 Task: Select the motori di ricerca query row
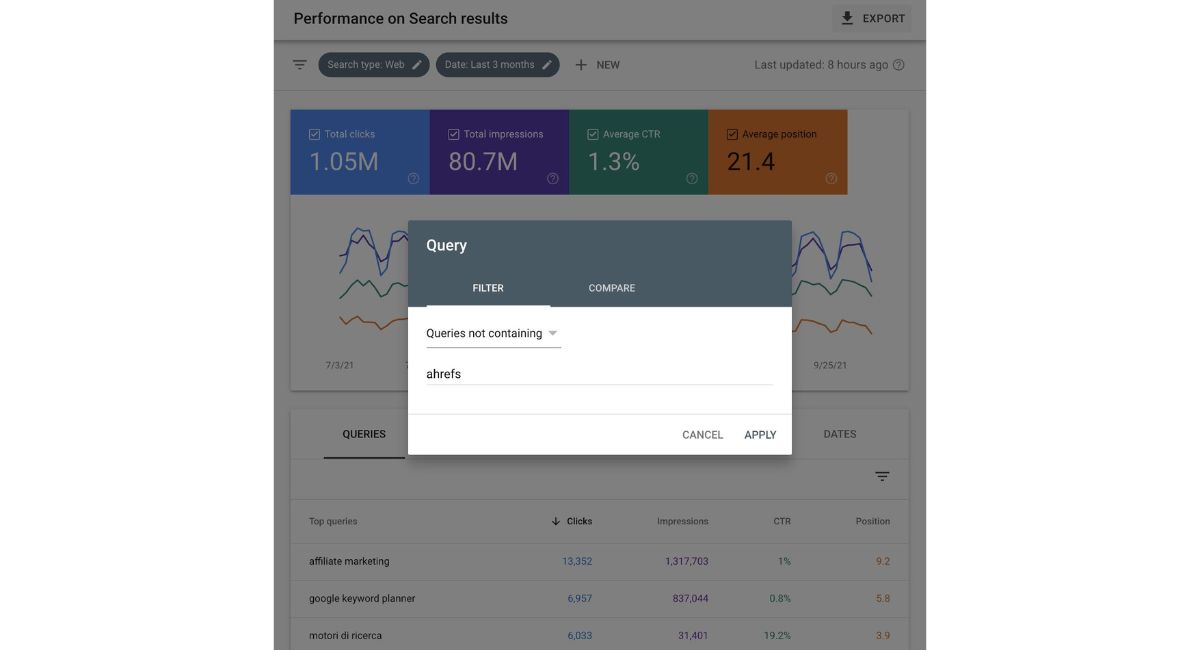pos(600,635)
